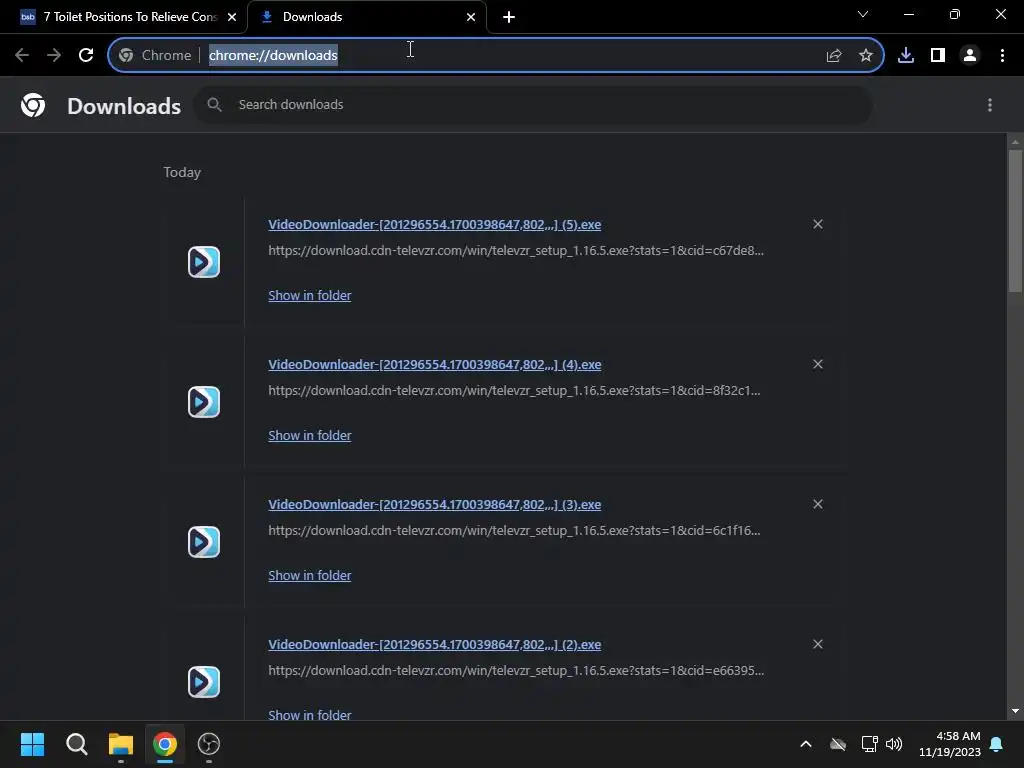Screen dimensions: 1024x768
Task: Click the source URL ending cid=8f32c1
Action: point(514,391)
